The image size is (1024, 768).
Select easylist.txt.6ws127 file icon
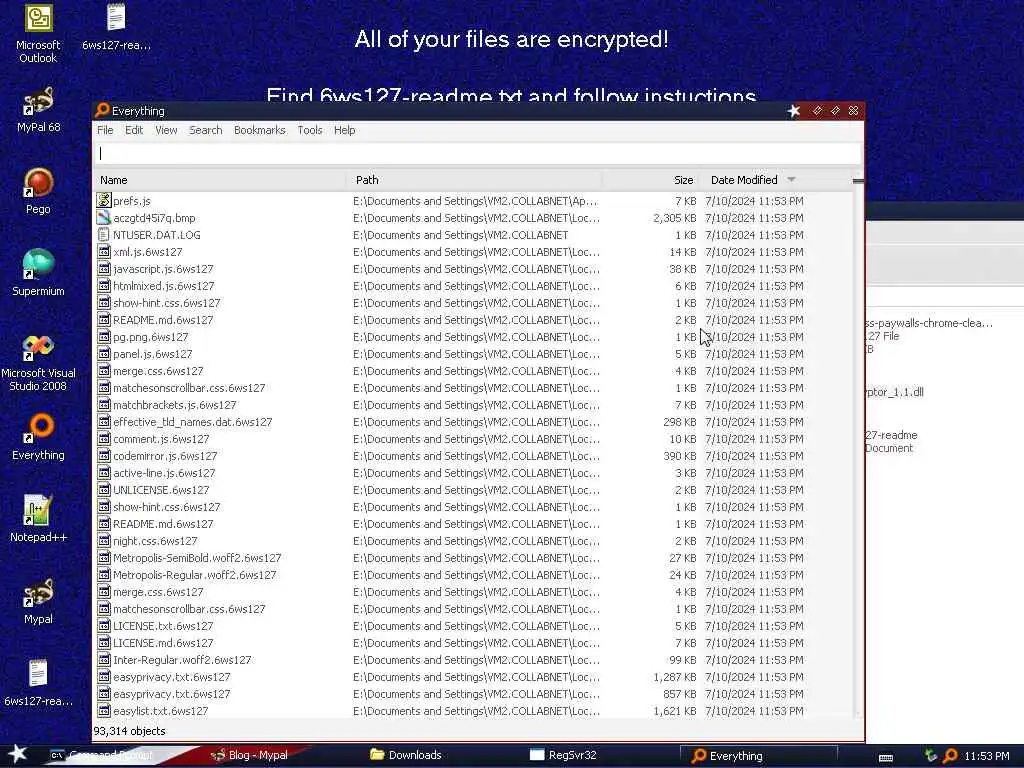[103, 711]
